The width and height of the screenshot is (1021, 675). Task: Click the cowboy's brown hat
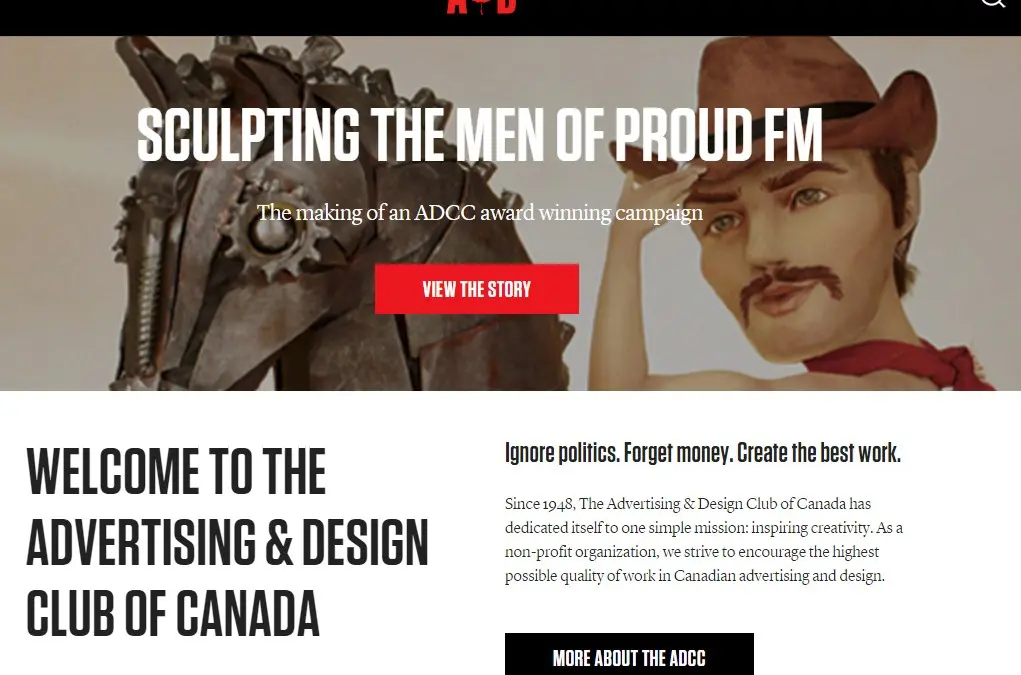[x=814, y=104]
